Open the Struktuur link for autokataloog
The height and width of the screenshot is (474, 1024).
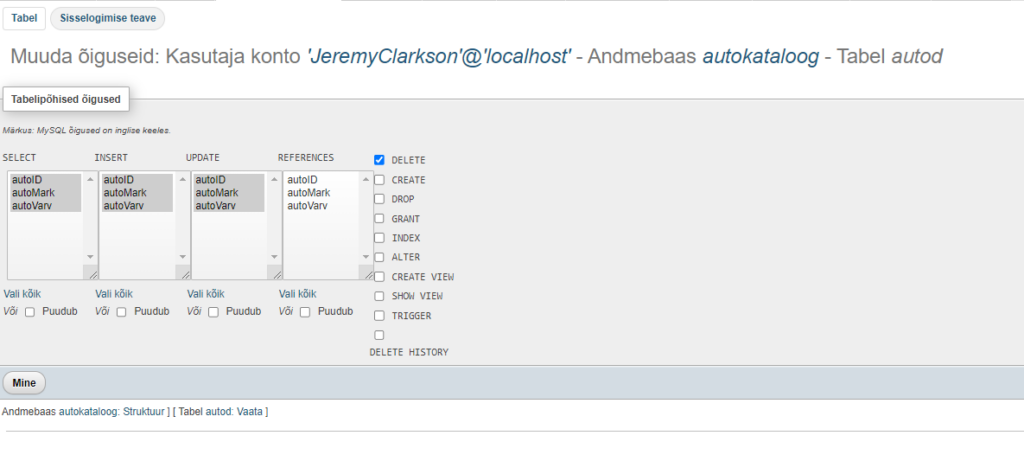pyautogui.click(x=143, y=412)
